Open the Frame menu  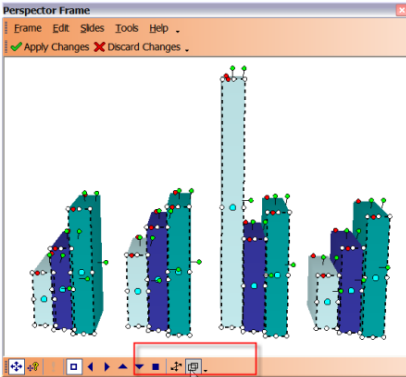click(28, 28)
